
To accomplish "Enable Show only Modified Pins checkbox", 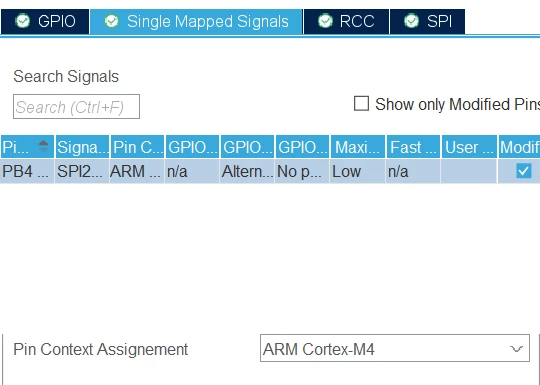I will tap(361, 104).
